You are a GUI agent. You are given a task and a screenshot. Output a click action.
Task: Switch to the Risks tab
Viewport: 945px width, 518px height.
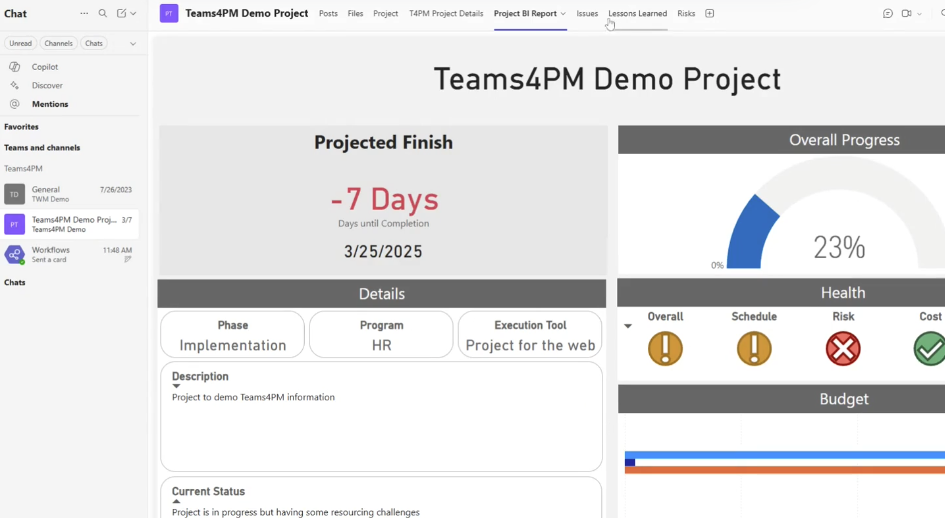click(x=686, y=14)
